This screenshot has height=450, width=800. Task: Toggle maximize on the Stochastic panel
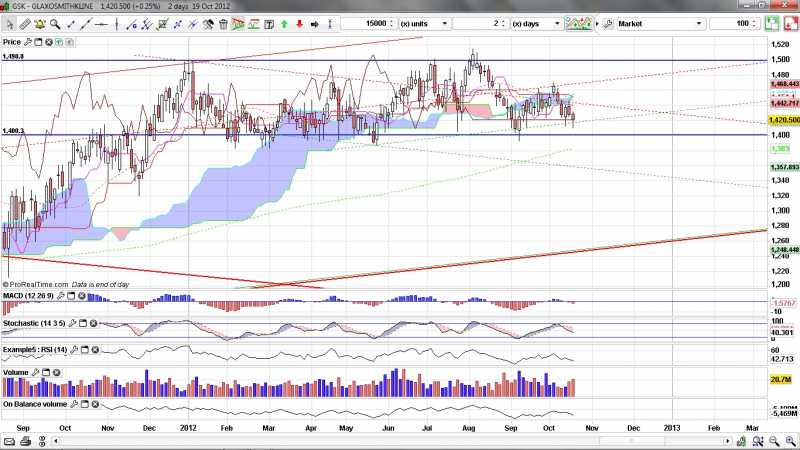pos(83,323)
